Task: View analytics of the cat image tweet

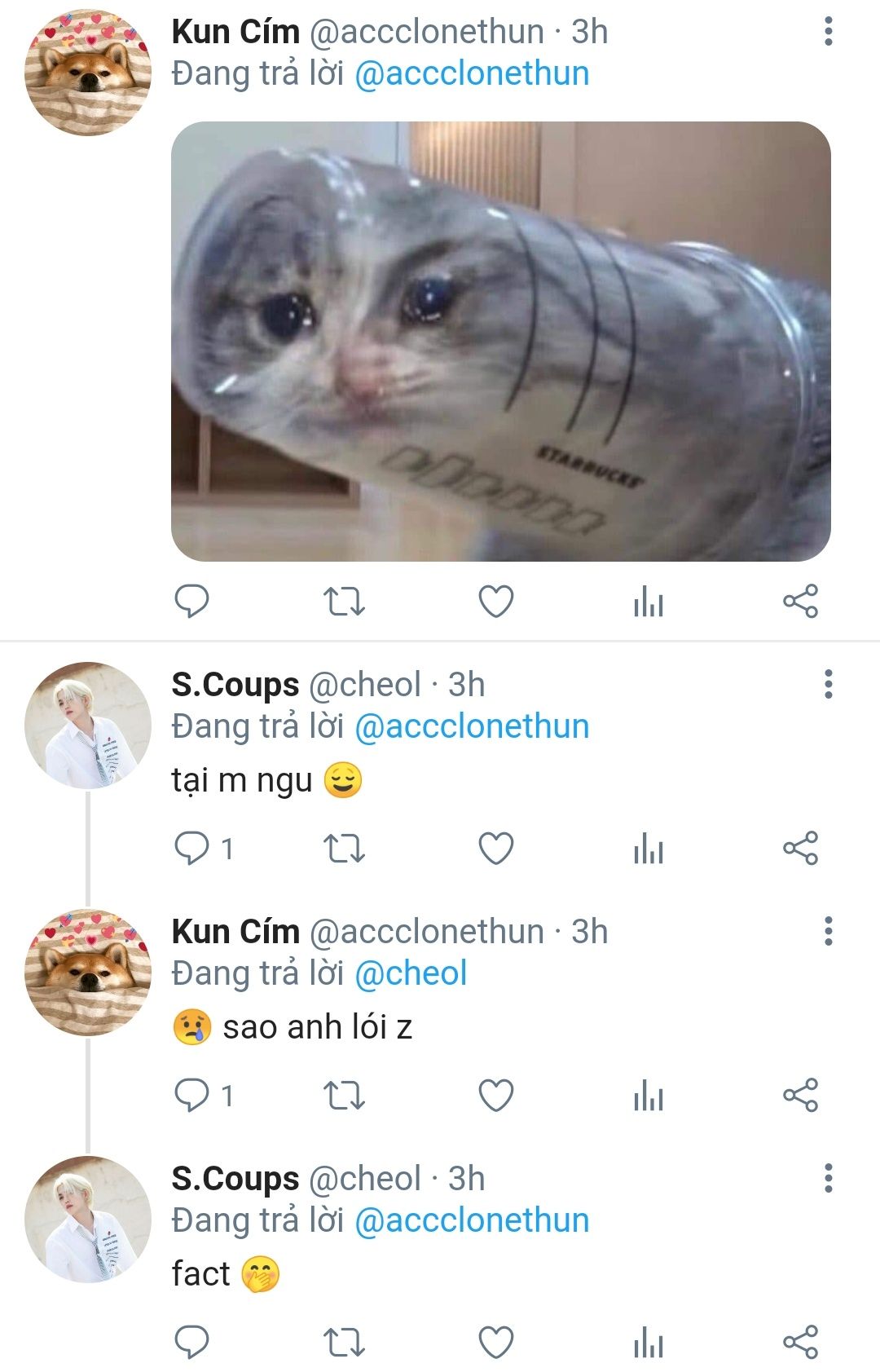Action: coord(649,603)
